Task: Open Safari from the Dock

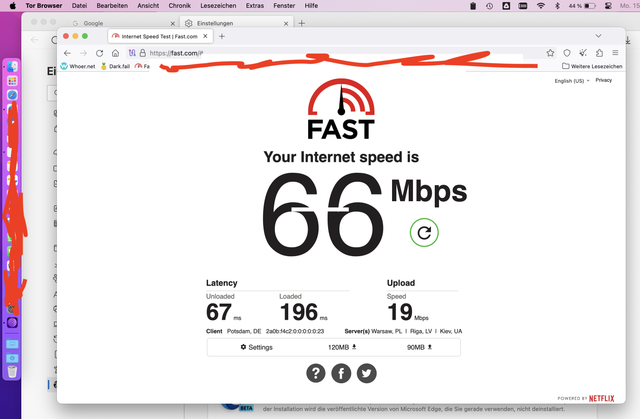Action: (x=12, y=95)
